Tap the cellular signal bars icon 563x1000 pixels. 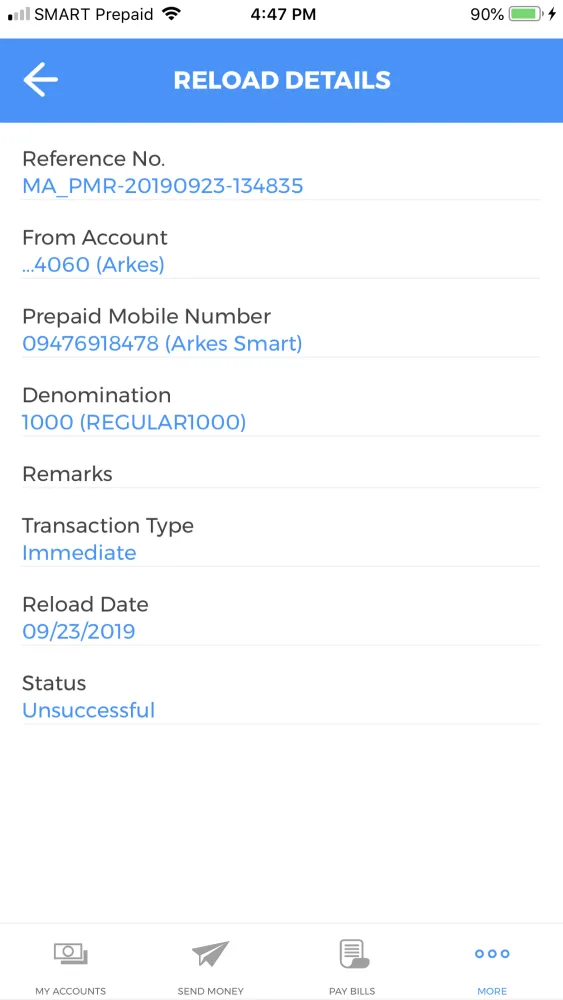pos(18,15)
